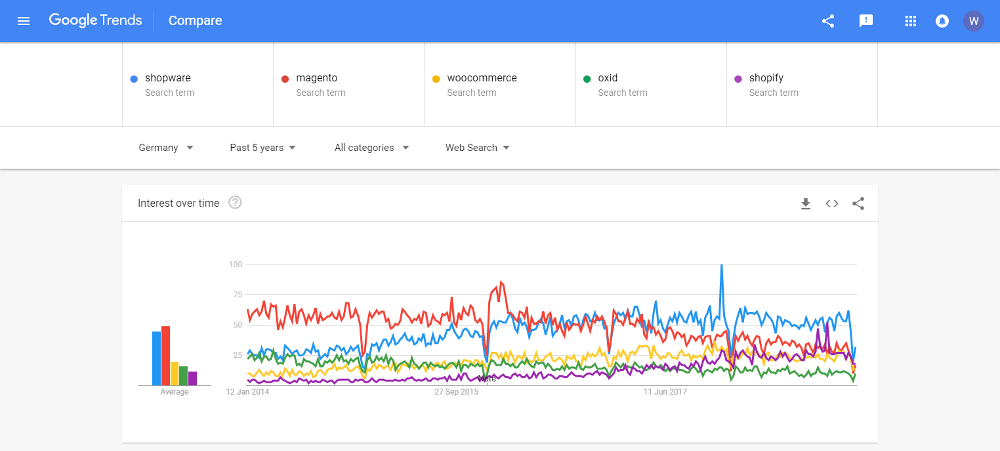Open the Past 5 years dropdown

263,147
